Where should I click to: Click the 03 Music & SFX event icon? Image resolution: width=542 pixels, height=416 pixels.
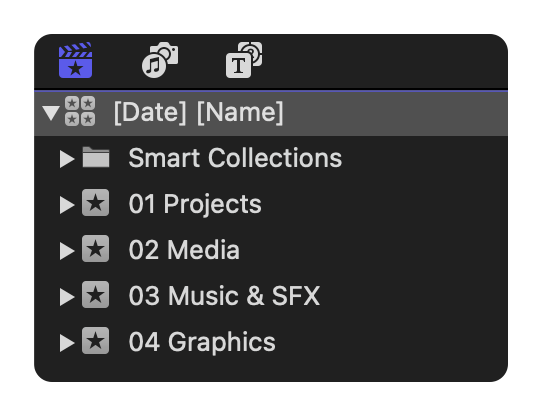[x=95, y=295]
